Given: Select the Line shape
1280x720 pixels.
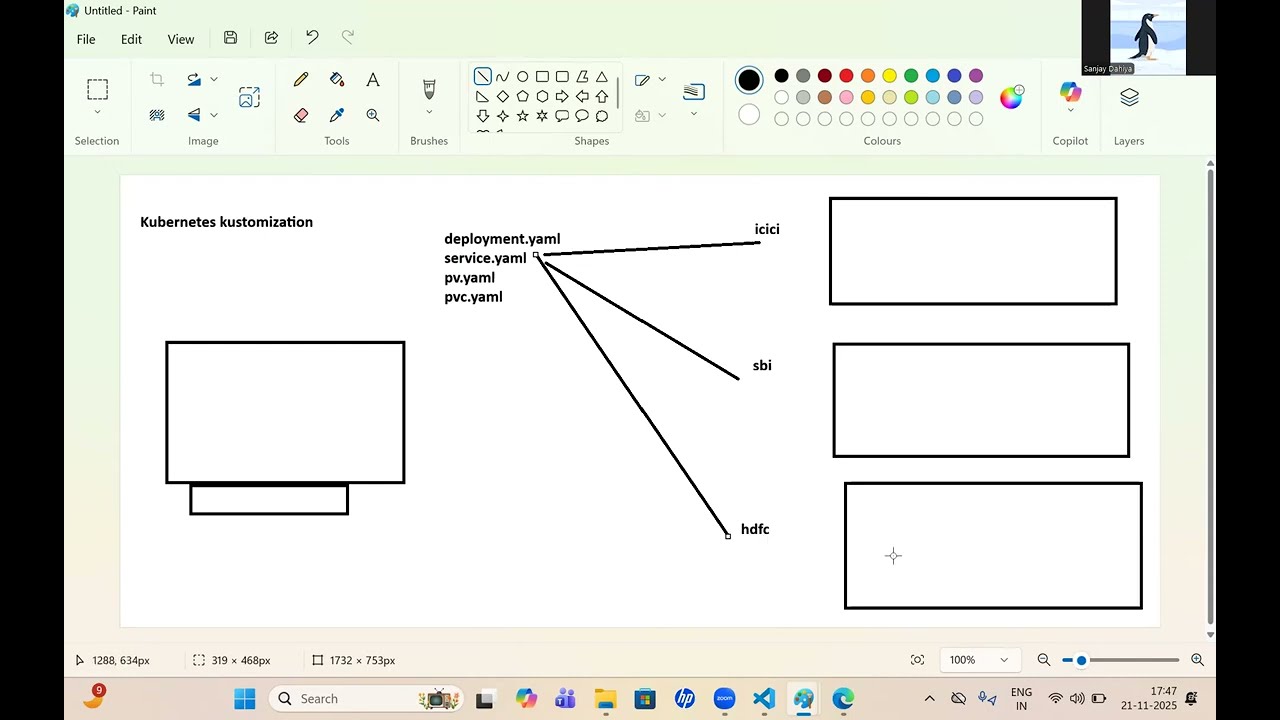Looking at the screenshot, I should (x=483, y=77).
